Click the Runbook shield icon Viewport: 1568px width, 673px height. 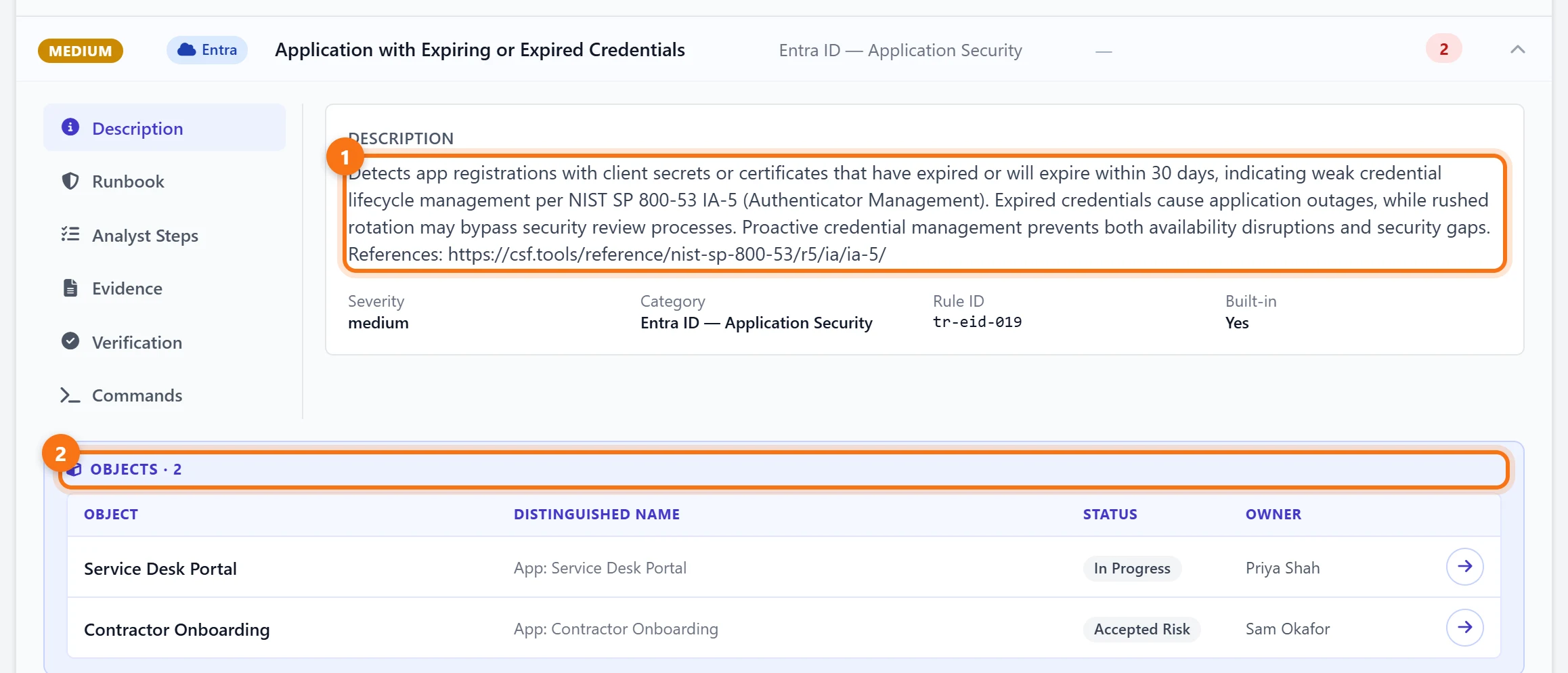click(70, 181)
